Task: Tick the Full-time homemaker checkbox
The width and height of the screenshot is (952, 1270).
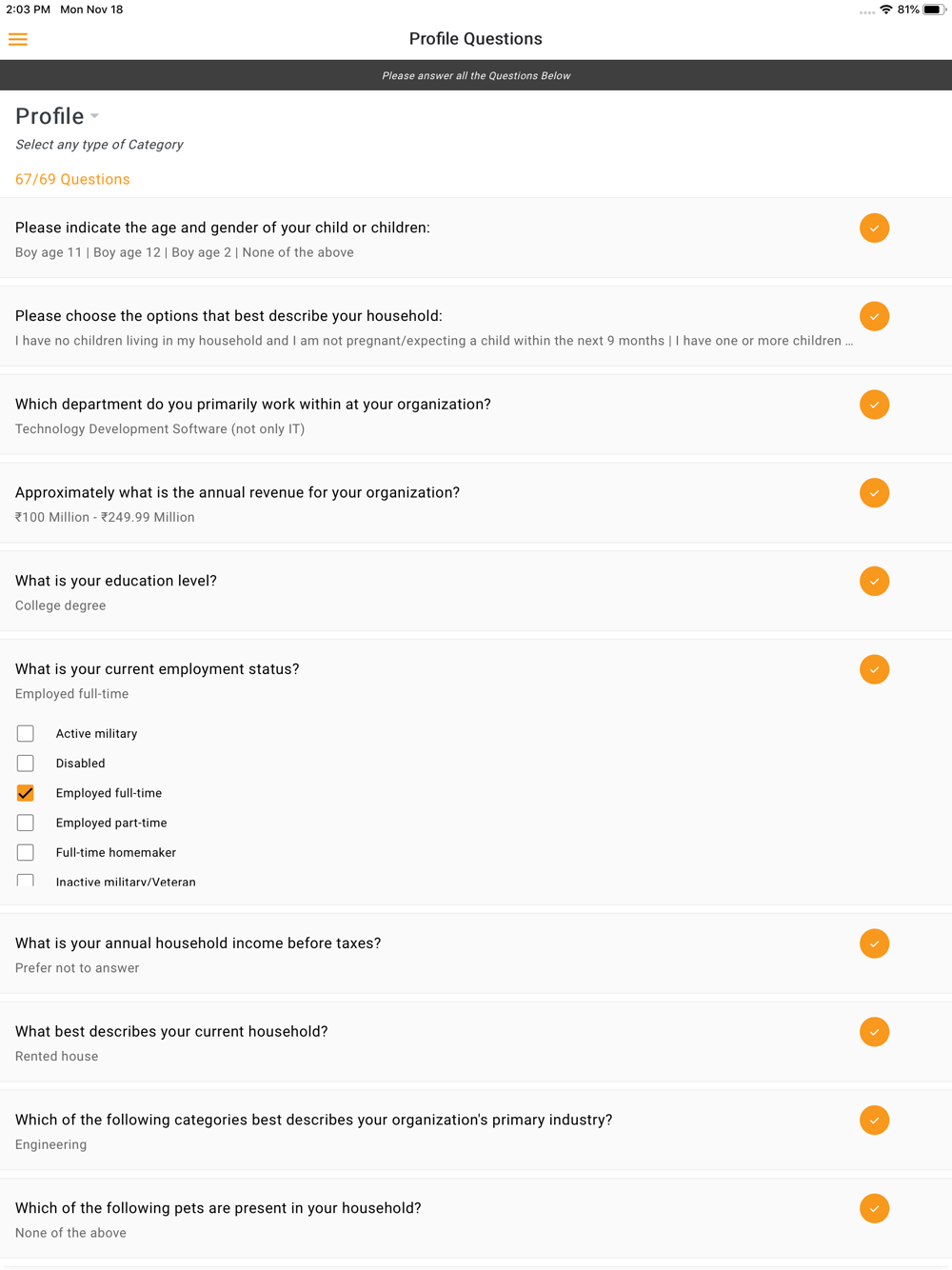Action: 26,852
